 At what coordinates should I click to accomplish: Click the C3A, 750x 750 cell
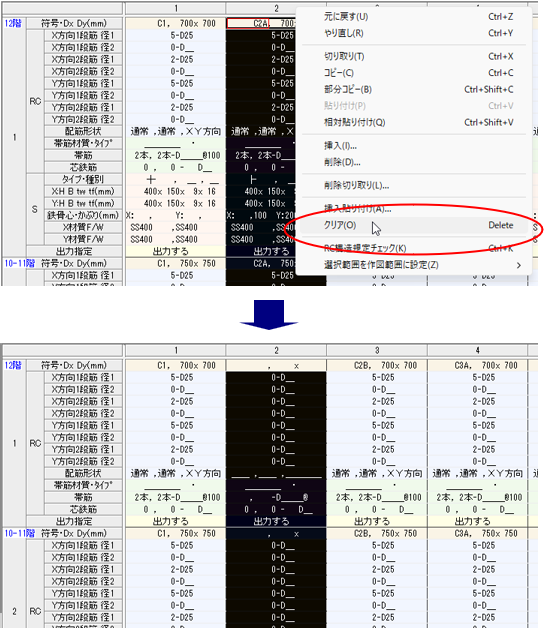click(x=477, y=533)
